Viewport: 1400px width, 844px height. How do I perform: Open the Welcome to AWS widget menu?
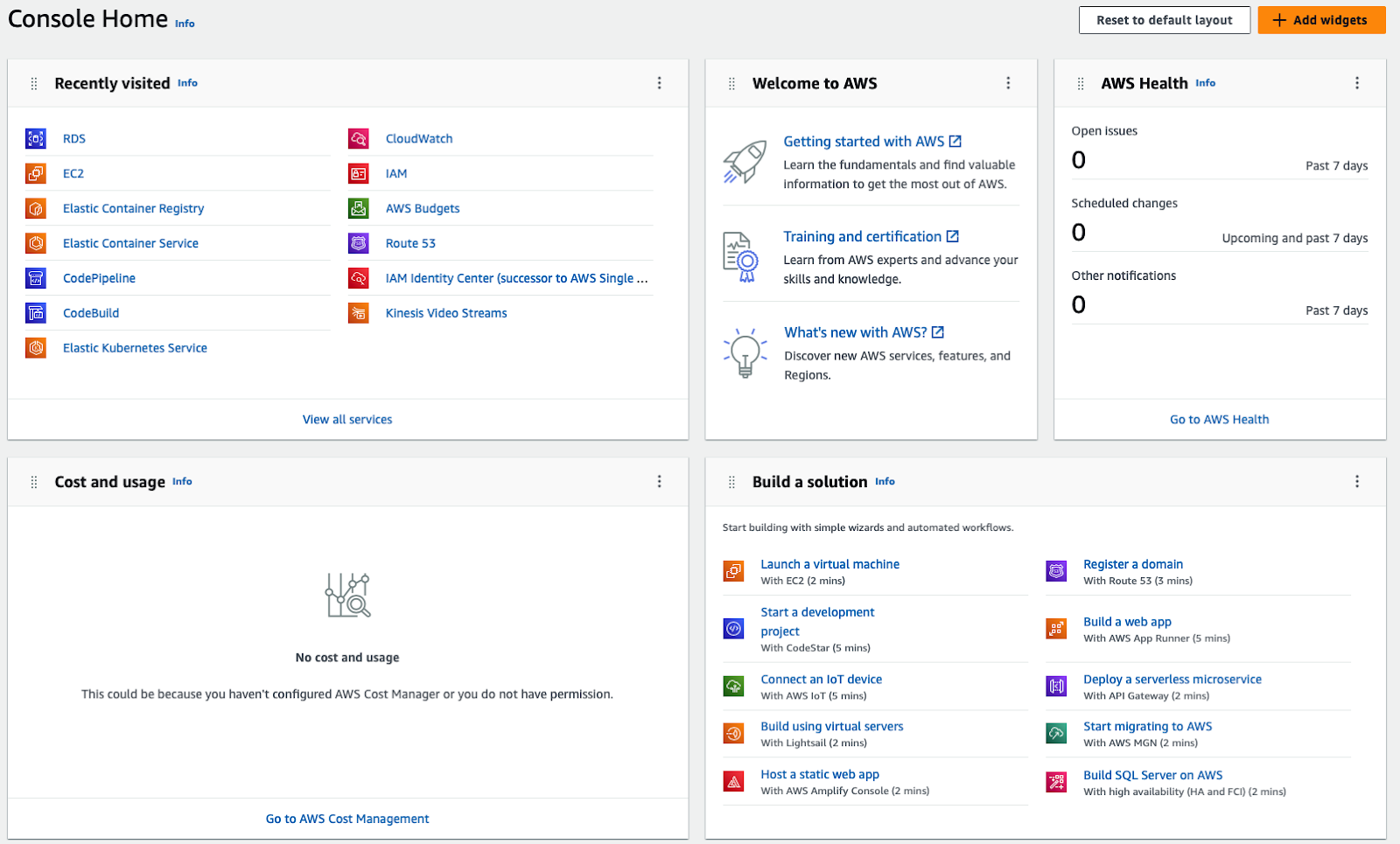(1008, 82)
